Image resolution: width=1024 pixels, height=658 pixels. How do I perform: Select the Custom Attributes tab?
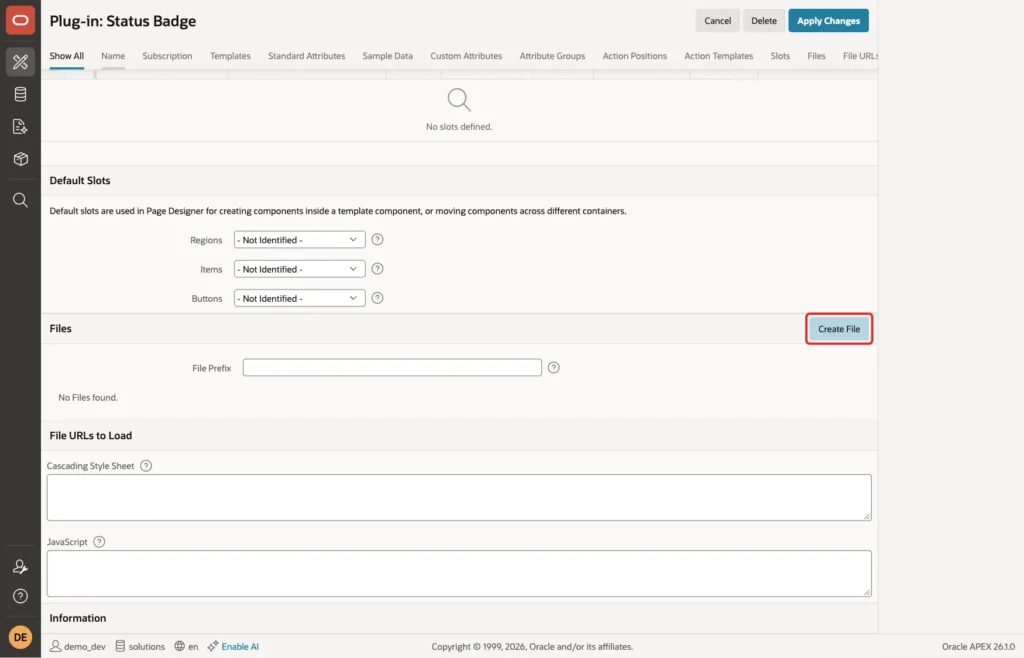[x=466, y=56]
